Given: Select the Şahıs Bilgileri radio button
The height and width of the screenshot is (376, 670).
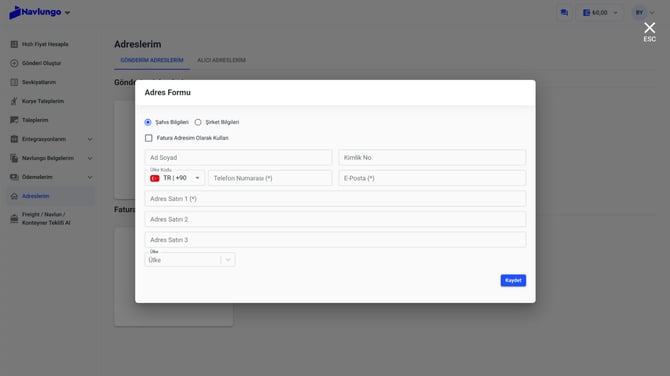Looking at the screenshot, I should 148,122.
